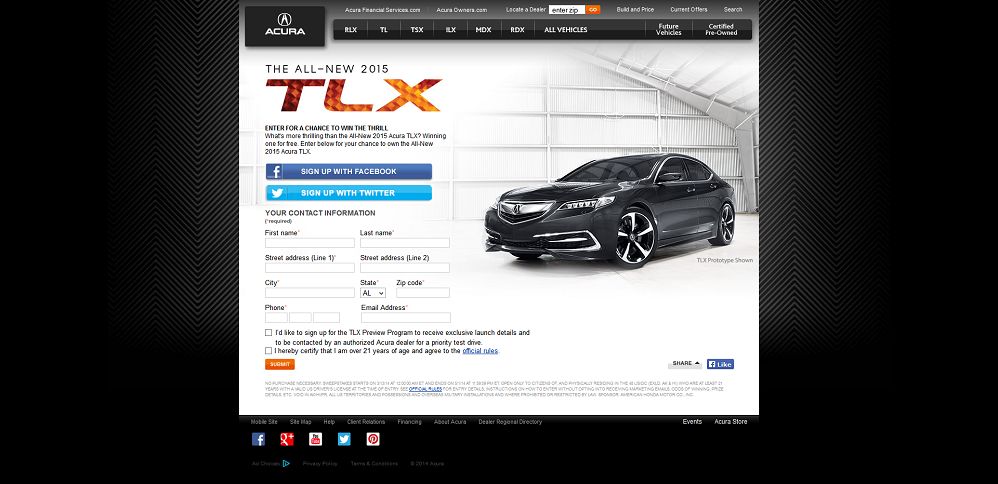Click Street address Line 2 field
The height and width of the screenshot is (484, 998).
coord(405,268)
